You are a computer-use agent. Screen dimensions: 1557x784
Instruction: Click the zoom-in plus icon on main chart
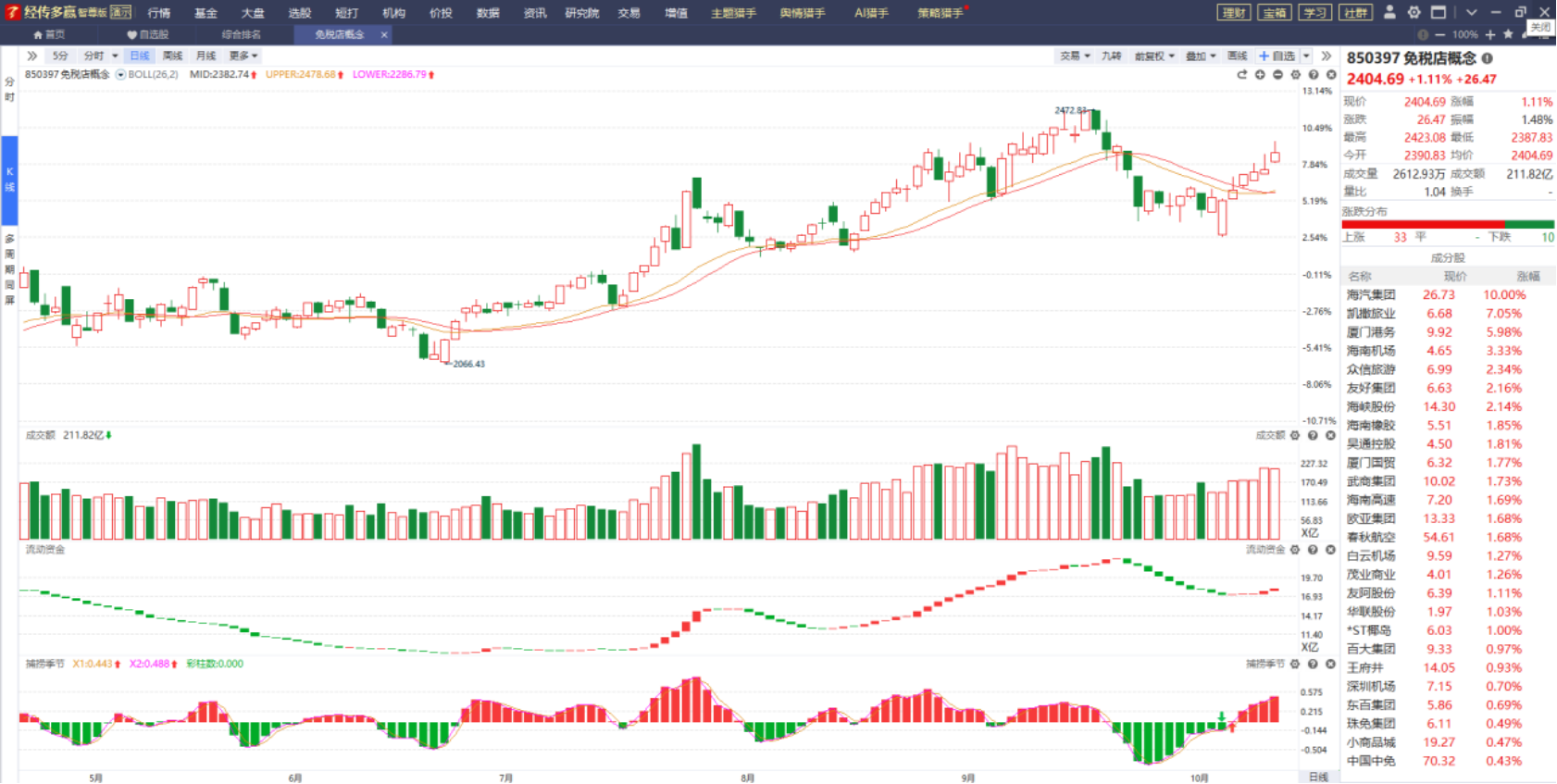coord(1260,74)
